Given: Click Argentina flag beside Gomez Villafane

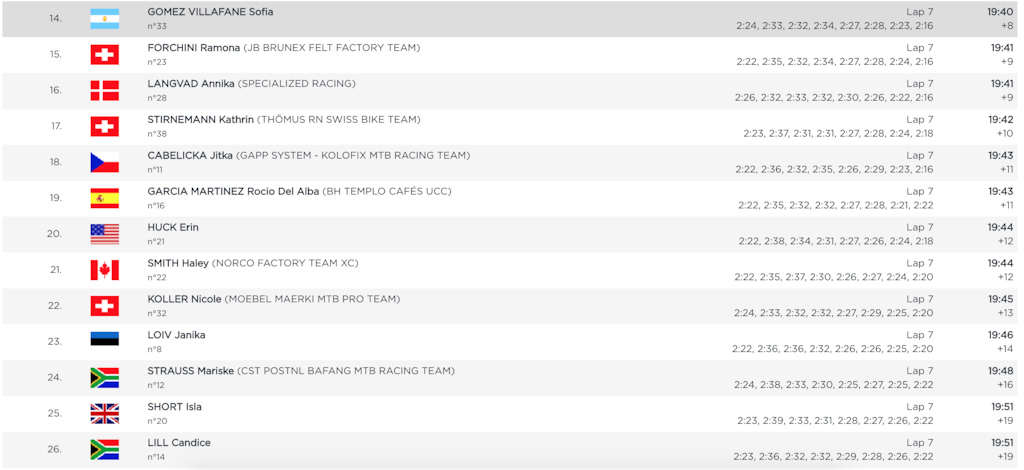Looking at the screenshot, I should pyautogui.click(x=104, y=18).
